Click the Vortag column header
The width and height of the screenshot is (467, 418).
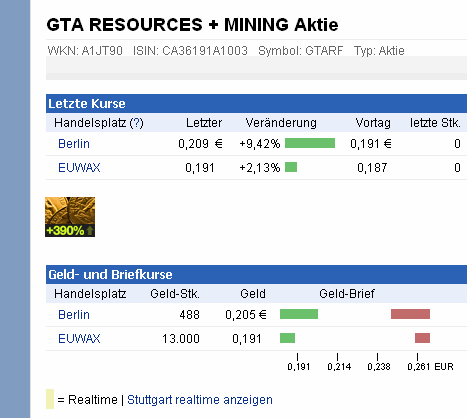pyautogui.click(x=373, y=123)
